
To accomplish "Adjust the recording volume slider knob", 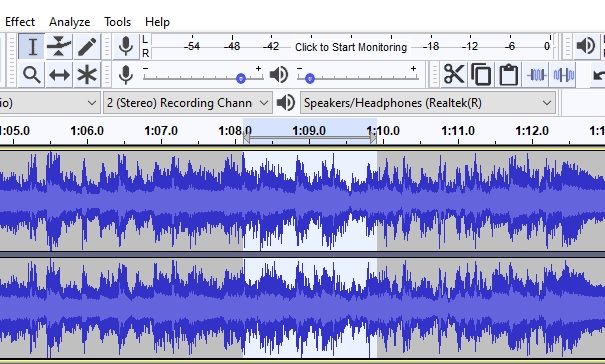I will click(241, 79).
